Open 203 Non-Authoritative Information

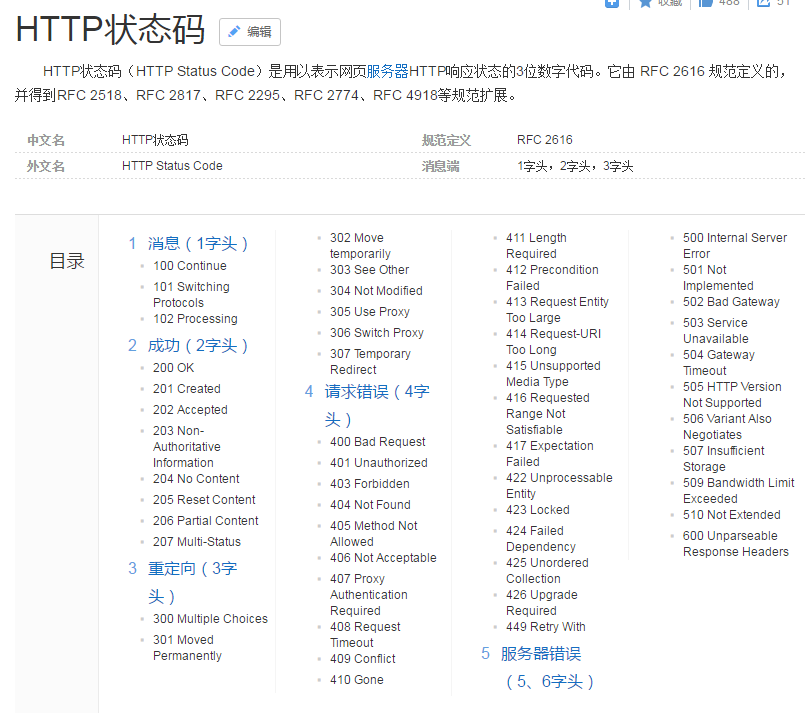click(x=186, y=447)
